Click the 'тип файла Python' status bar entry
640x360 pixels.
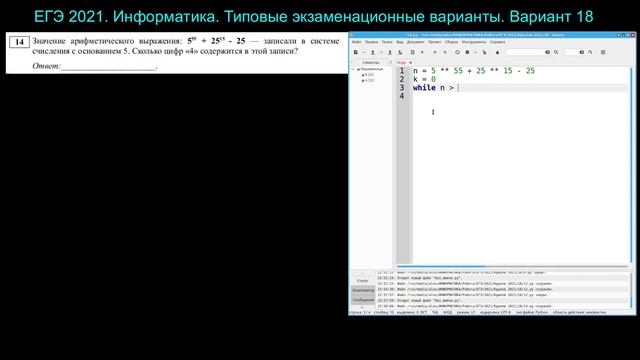point(532,312)
